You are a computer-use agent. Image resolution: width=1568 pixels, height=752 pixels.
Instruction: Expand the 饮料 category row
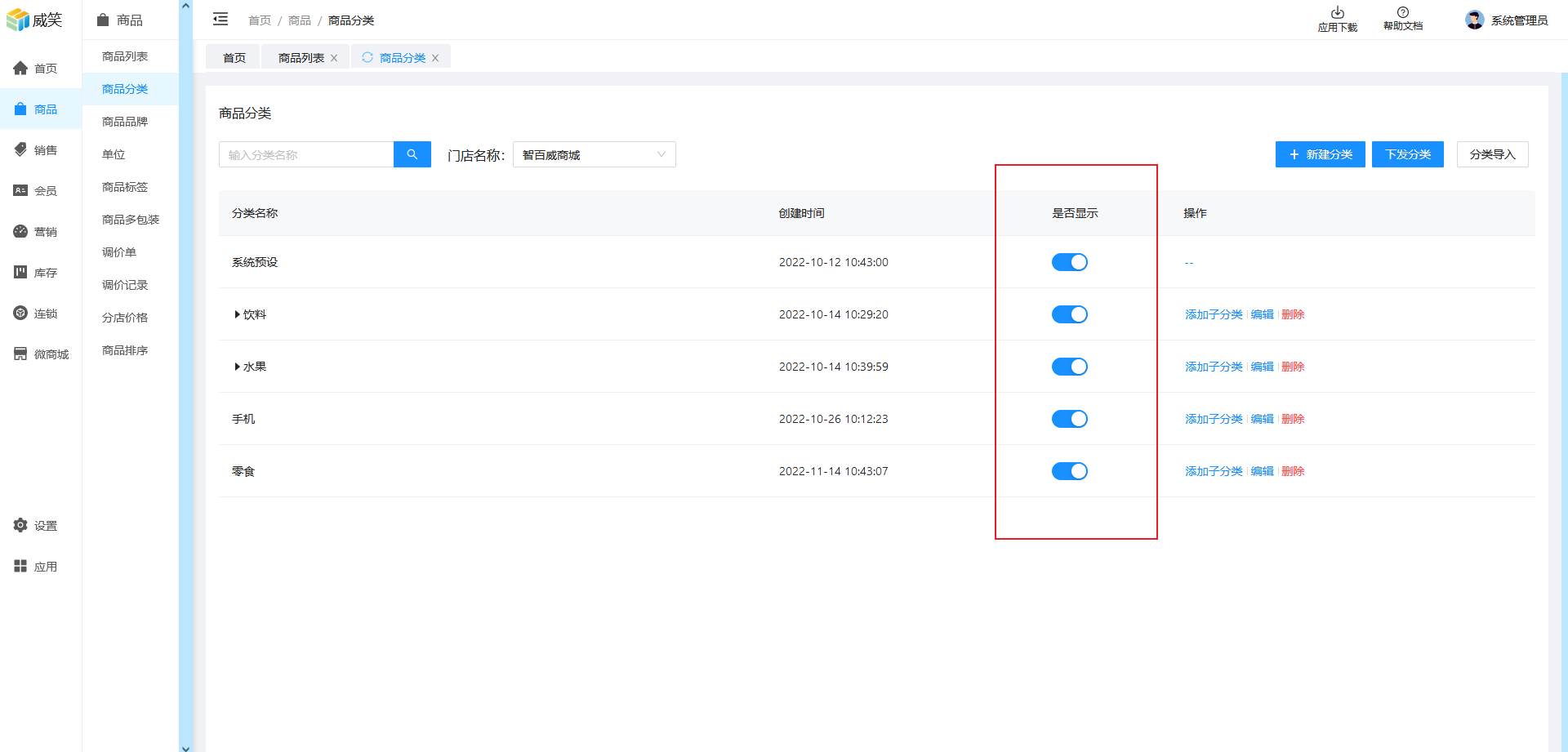237,314
